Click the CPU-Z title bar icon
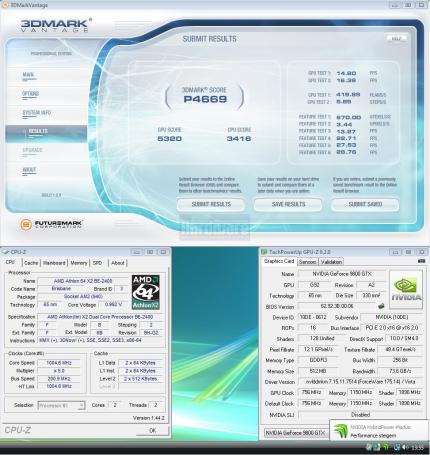This screenshot has width=430, height=455. [6, 252]
